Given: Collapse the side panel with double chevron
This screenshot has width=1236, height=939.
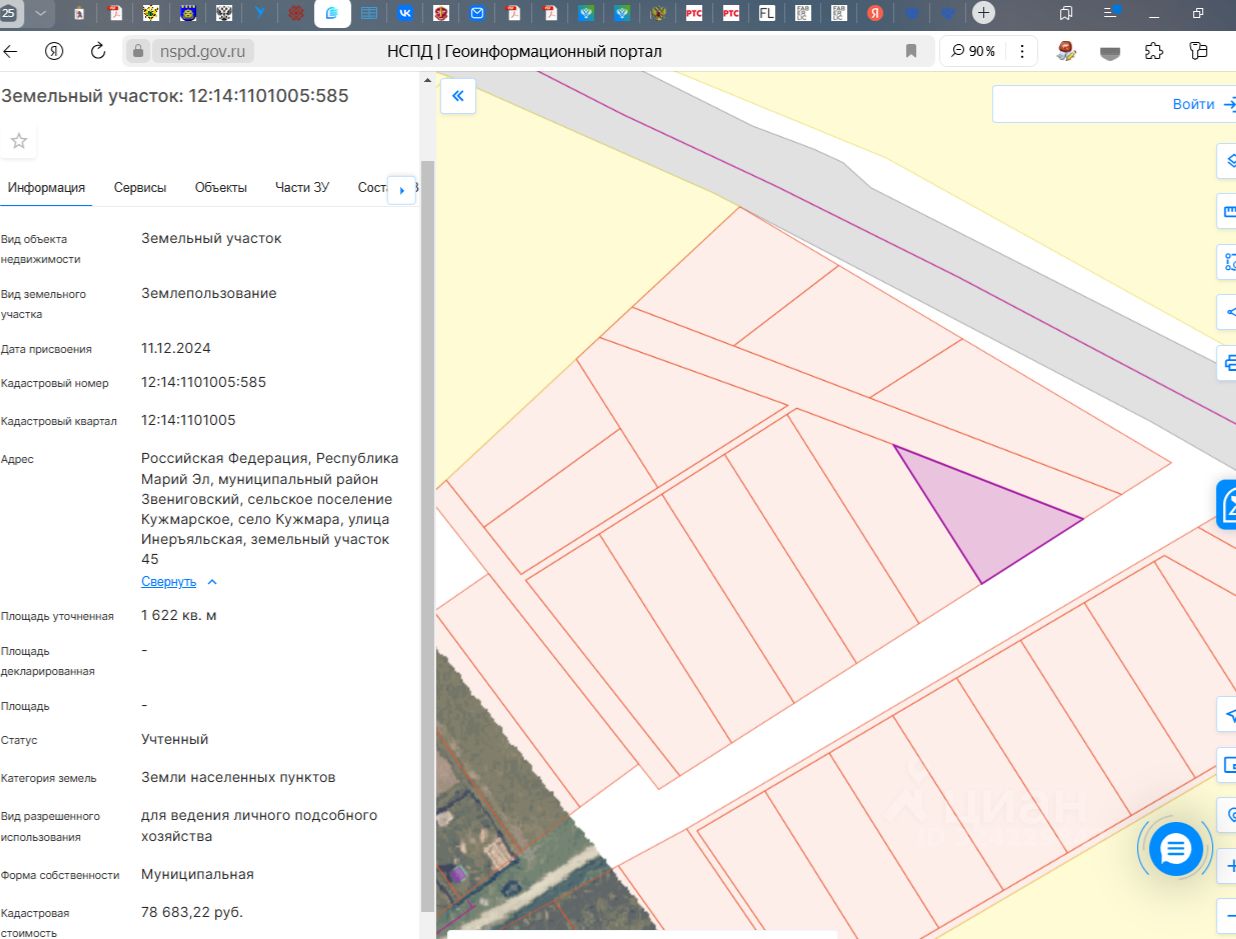Looking at the screenshot, I should coord(458,96).
